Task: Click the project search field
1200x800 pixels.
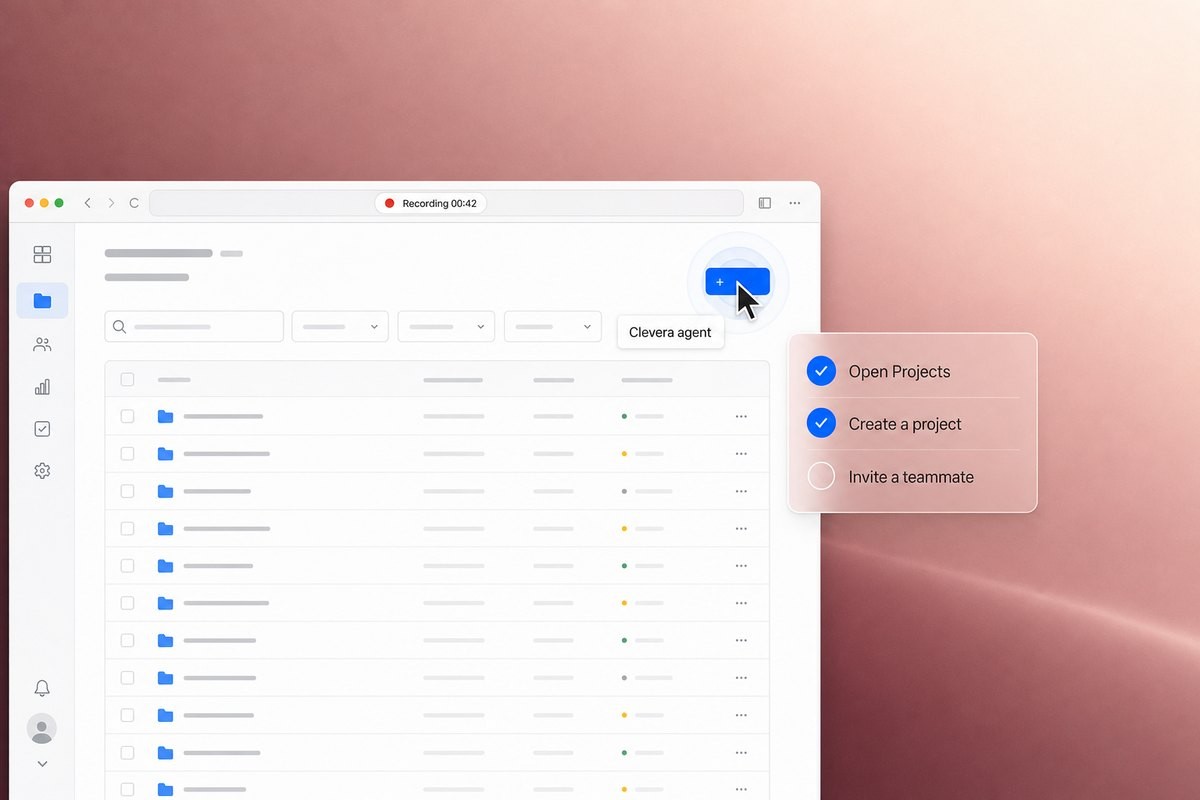Action: click(194, 327)
